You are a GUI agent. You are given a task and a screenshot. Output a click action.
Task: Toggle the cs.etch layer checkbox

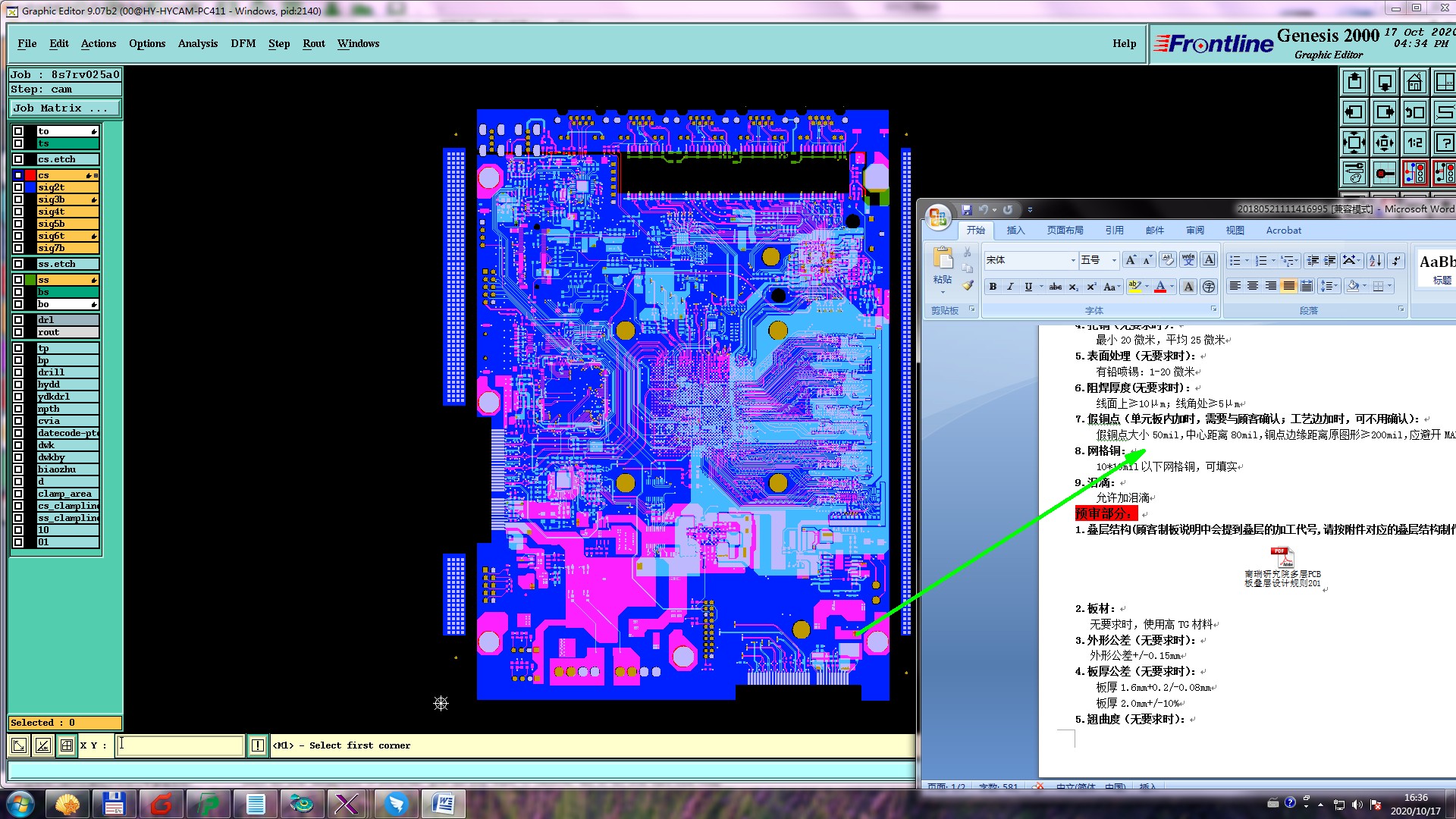tap(18, 159)
